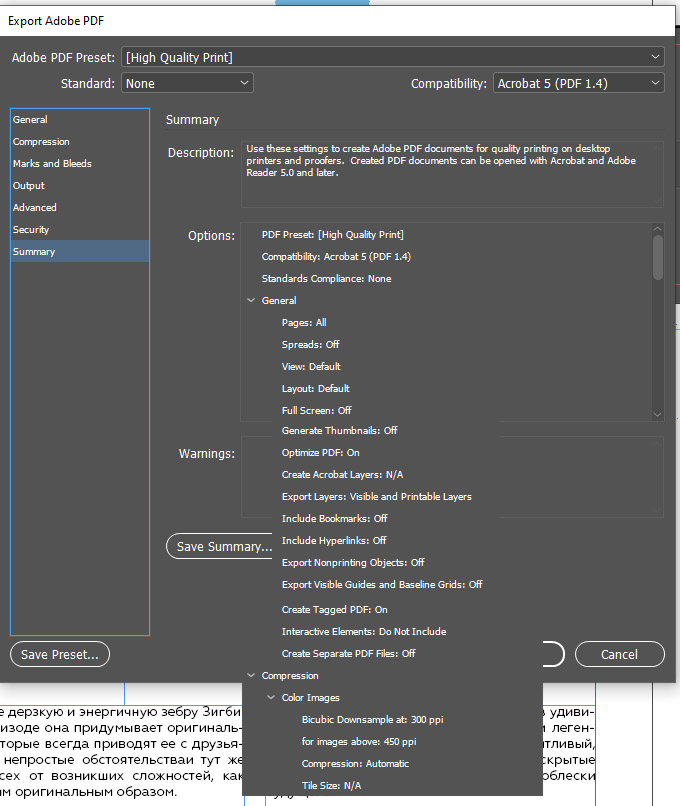Click the 'for images above: 450 ppi' line
Screen dimensions: 680x806
(359, 742)
